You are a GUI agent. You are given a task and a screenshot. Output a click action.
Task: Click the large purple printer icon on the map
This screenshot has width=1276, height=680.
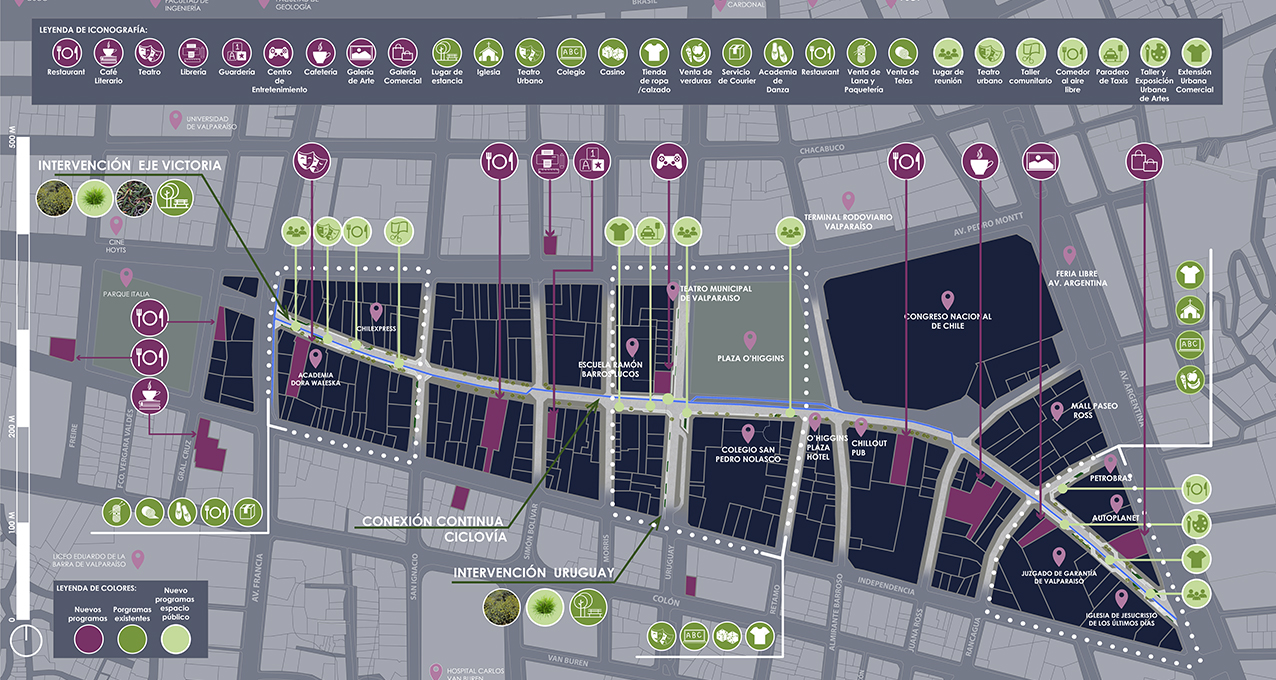[x=549, y=159]
